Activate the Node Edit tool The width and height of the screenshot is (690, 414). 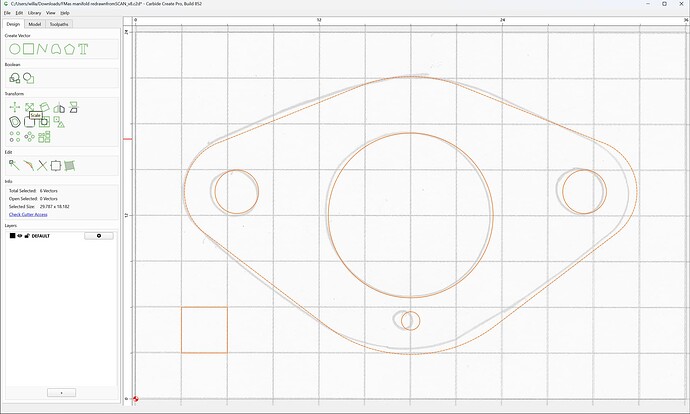(14, 165)
